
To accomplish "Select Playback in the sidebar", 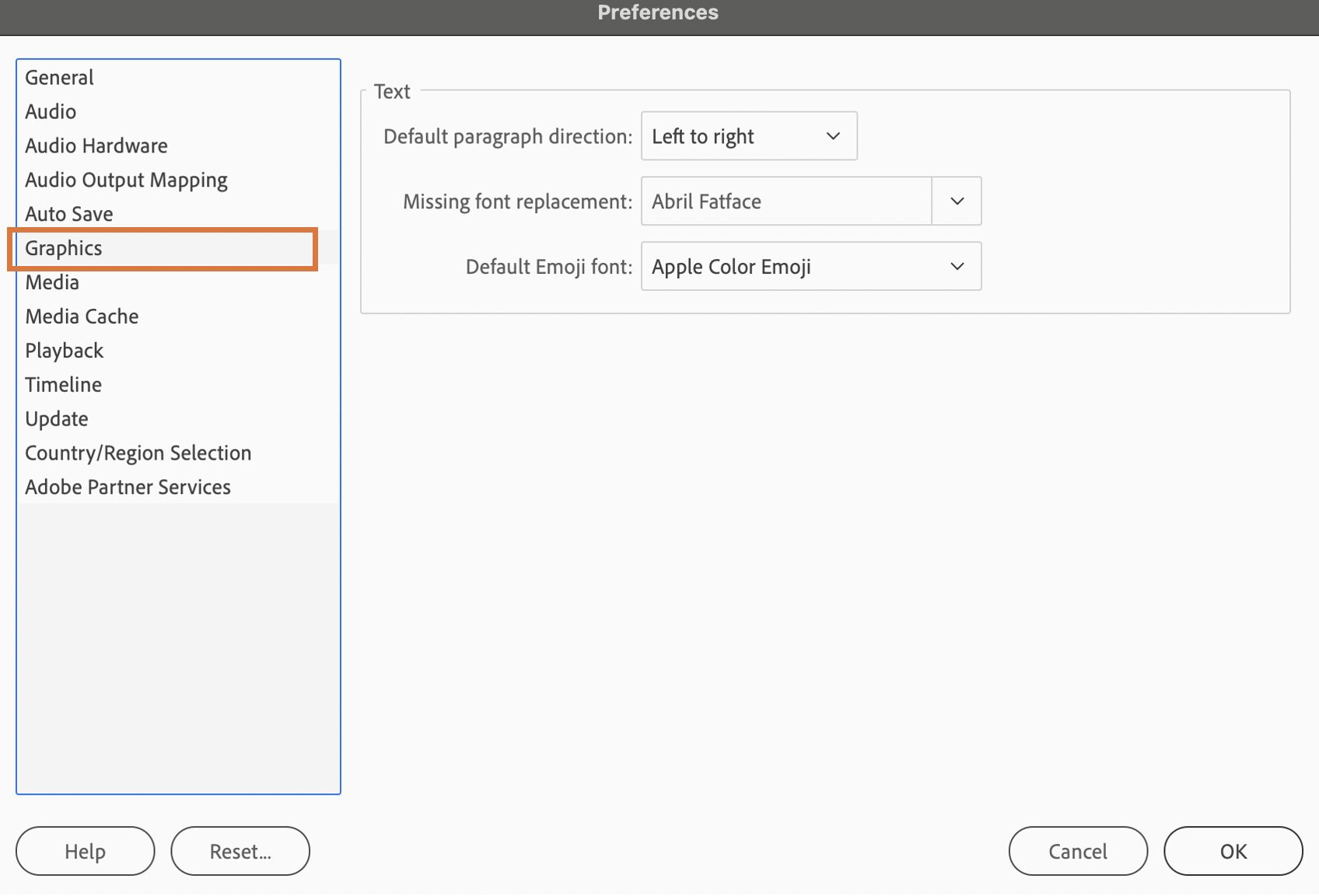I will pos(65,351).
